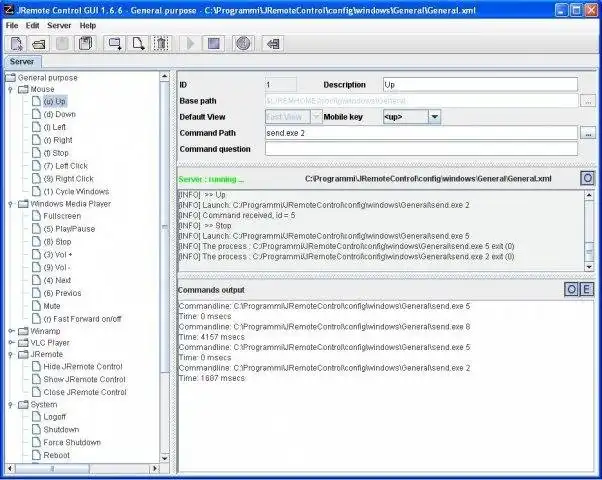Expand the Winamp tree node
Viewport: 602px width, 480px height.
click(x=11, y=331)
